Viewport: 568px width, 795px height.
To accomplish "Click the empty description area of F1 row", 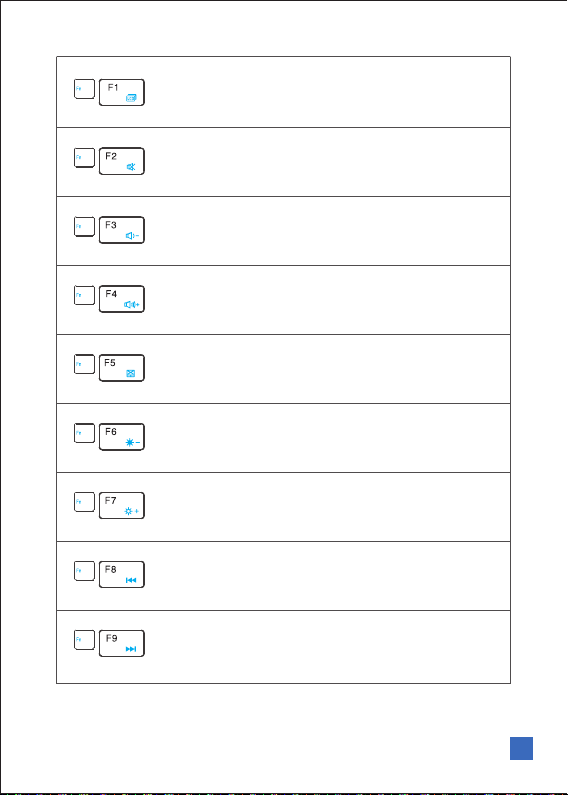I will (328, 92).
